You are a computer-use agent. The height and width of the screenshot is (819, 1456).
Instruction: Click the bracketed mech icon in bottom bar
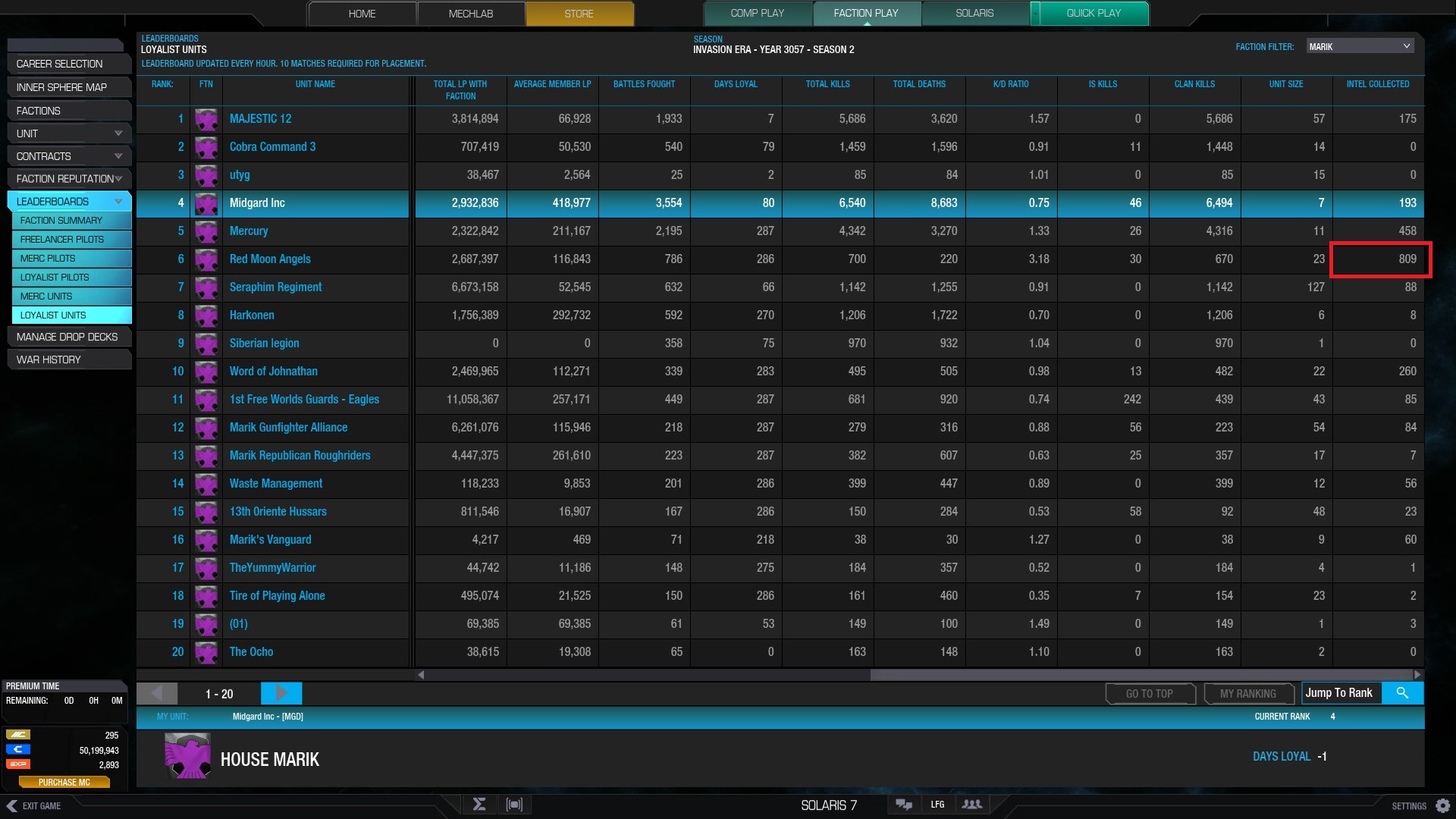tap(514, 805)
